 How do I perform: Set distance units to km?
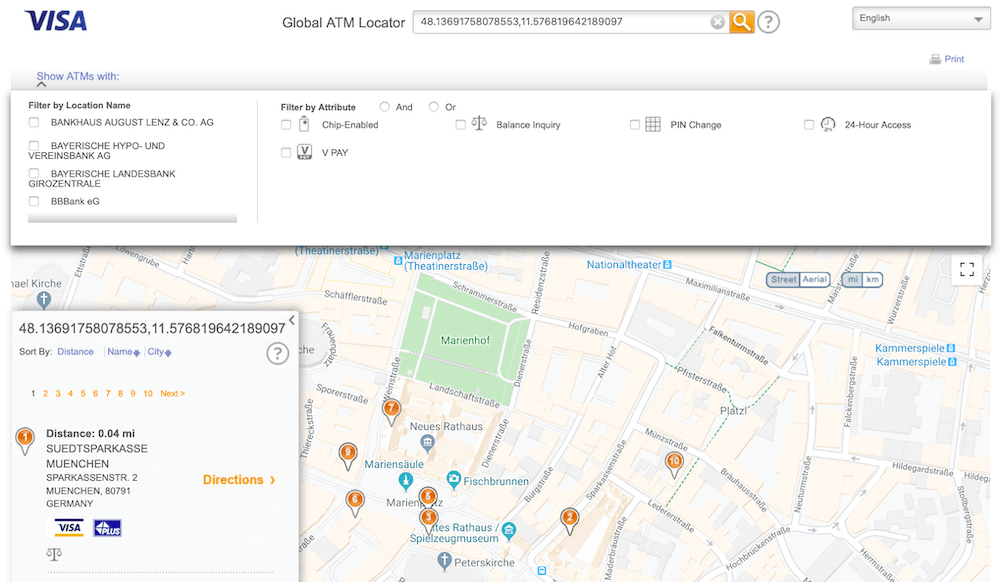click(x=872, y=279)
